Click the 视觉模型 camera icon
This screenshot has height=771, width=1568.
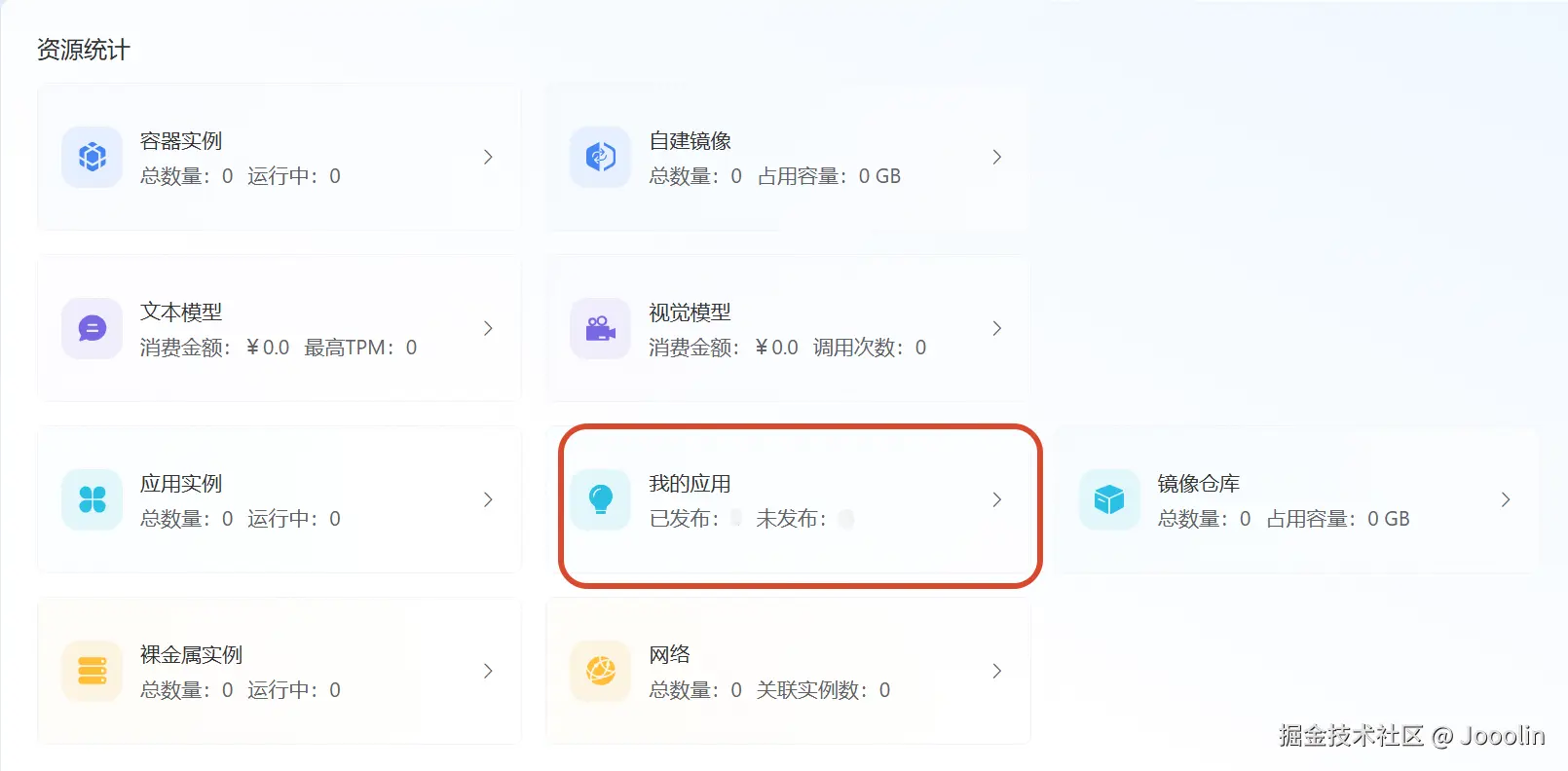(601, 328)
